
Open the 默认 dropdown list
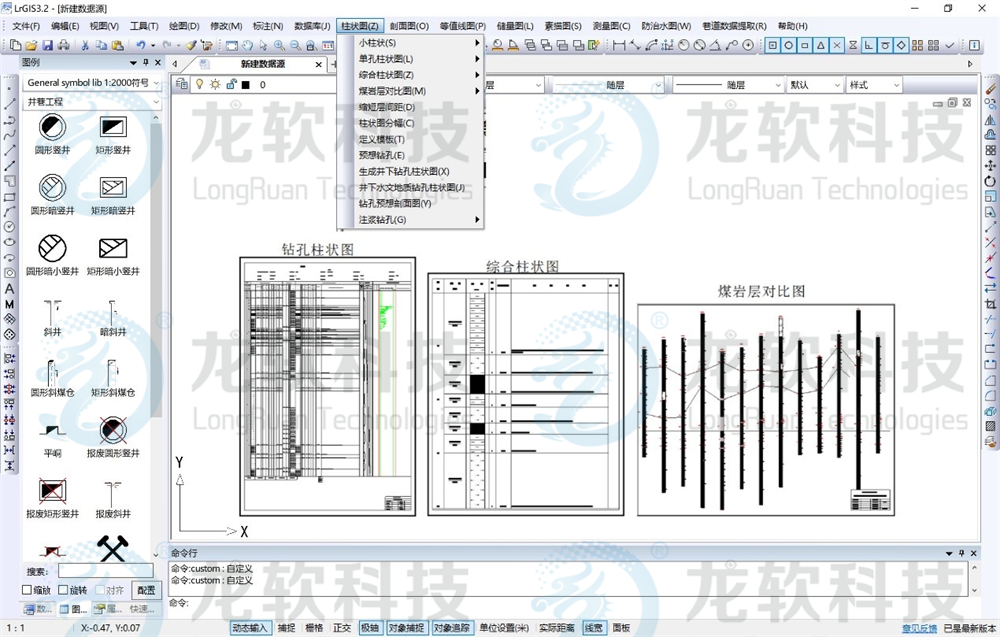814,86
